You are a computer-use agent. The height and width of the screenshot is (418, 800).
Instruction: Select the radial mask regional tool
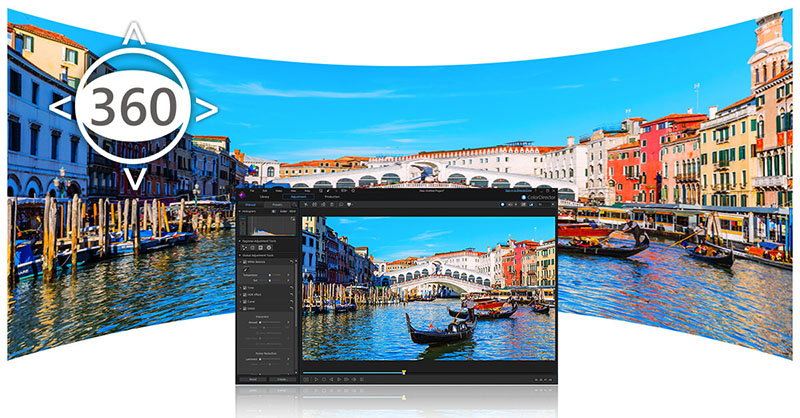tap(269, 248)
